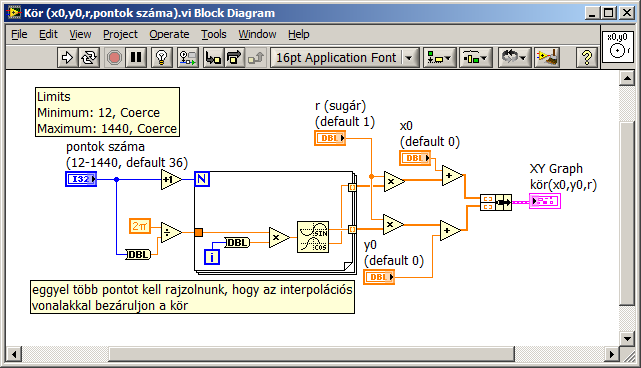Screen dimensions: 641x368
Task: Click the Abort Execution stop button
Action: point(114,58)
